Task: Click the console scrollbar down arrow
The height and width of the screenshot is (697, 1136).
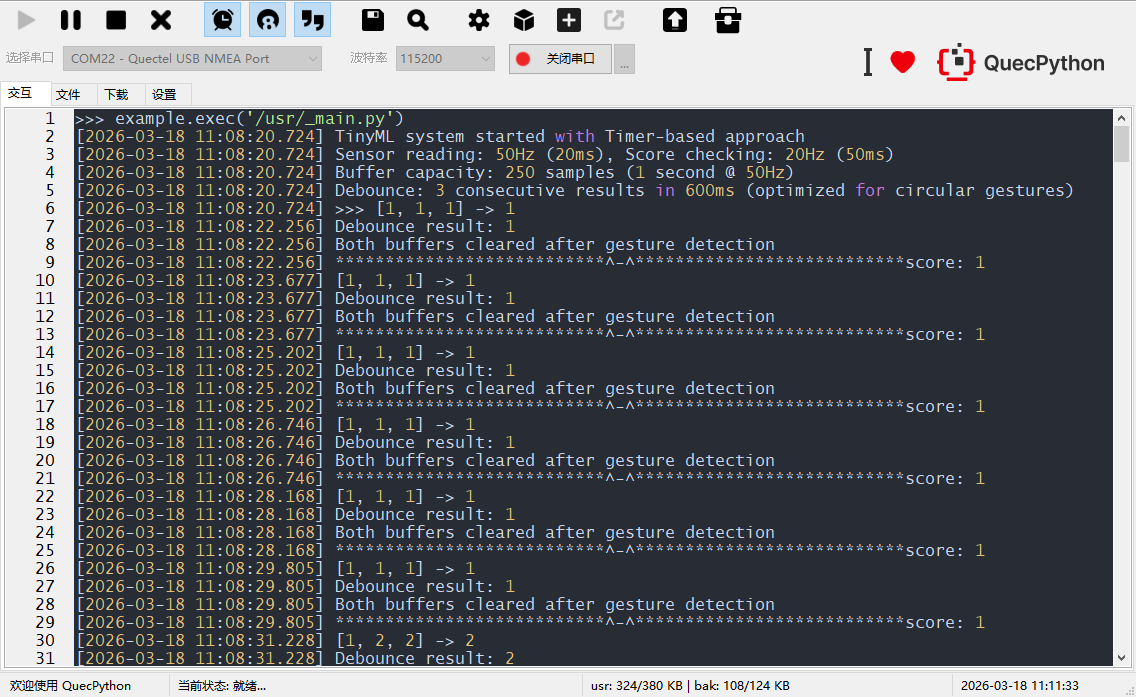Action: coord(1121,657)
